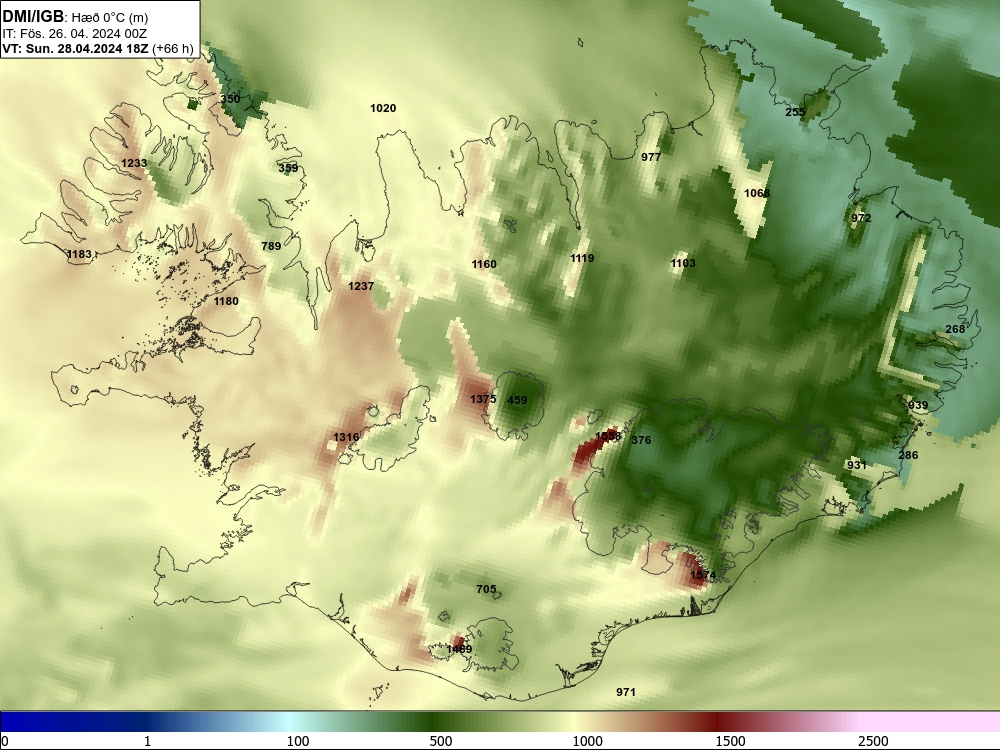Click the 931 map value
The height and width of the screenshot is (750, 1000).
click(857, 465)
